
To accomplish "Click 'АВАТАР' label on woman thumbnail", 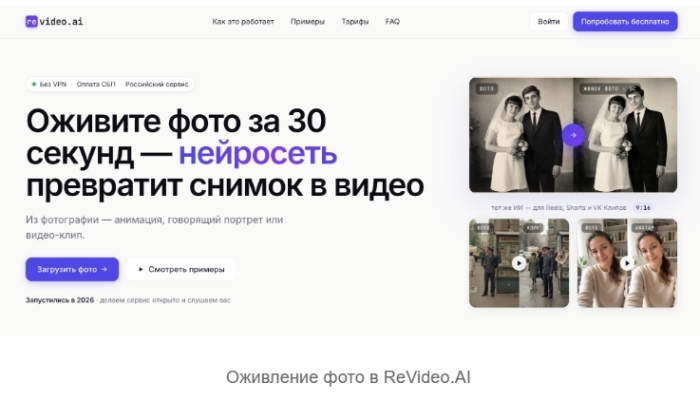I will point(644,228).
